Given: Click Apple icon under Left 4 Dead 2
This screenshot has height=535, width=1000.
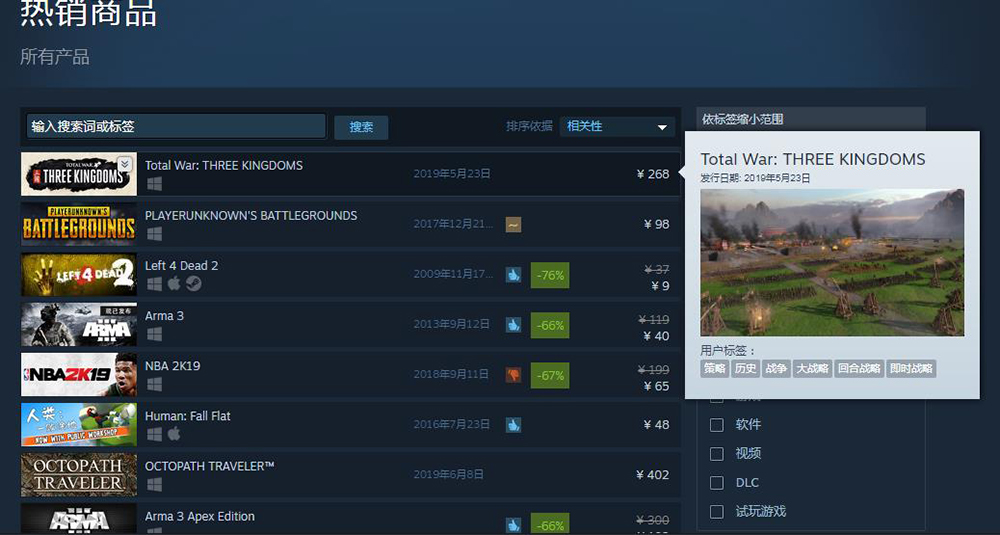Looking at the screenshot, I should pyautogui.click(x=174, y=283).
